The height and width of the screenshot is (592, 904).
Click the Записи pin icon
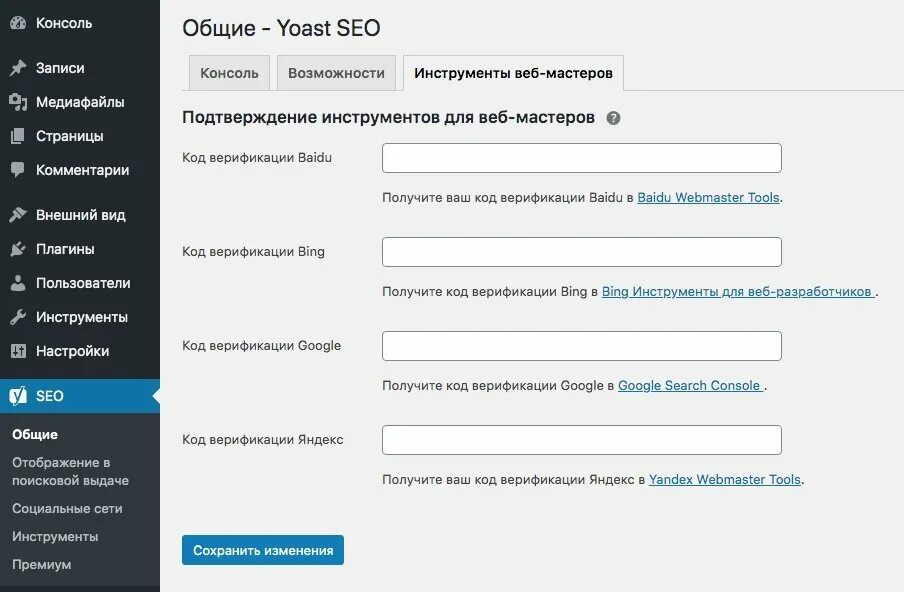pyautogui.click(x=18, y=68)
